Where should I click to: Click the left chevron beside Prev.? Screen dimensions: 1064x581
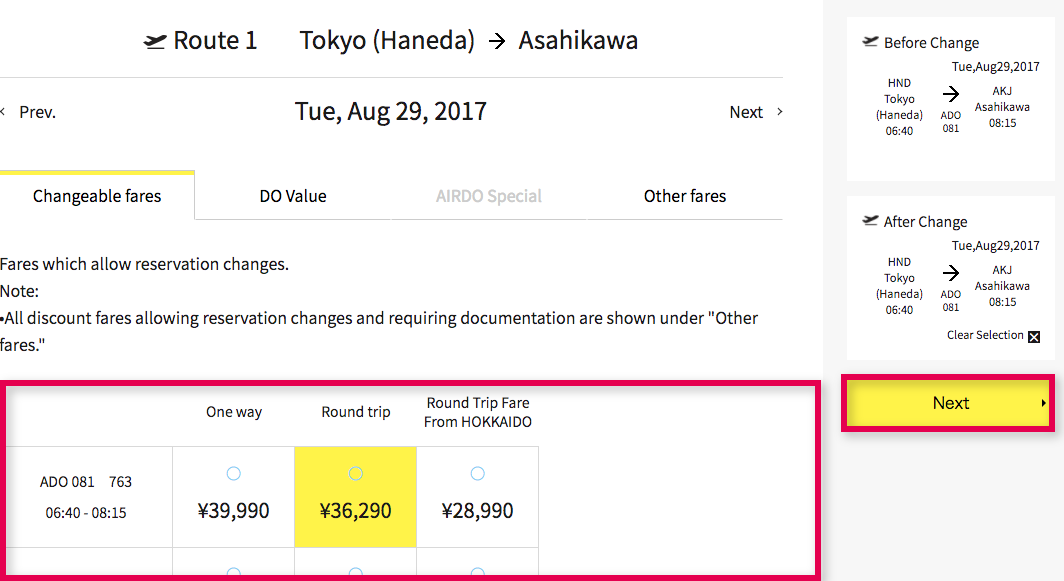pos(3,111)
